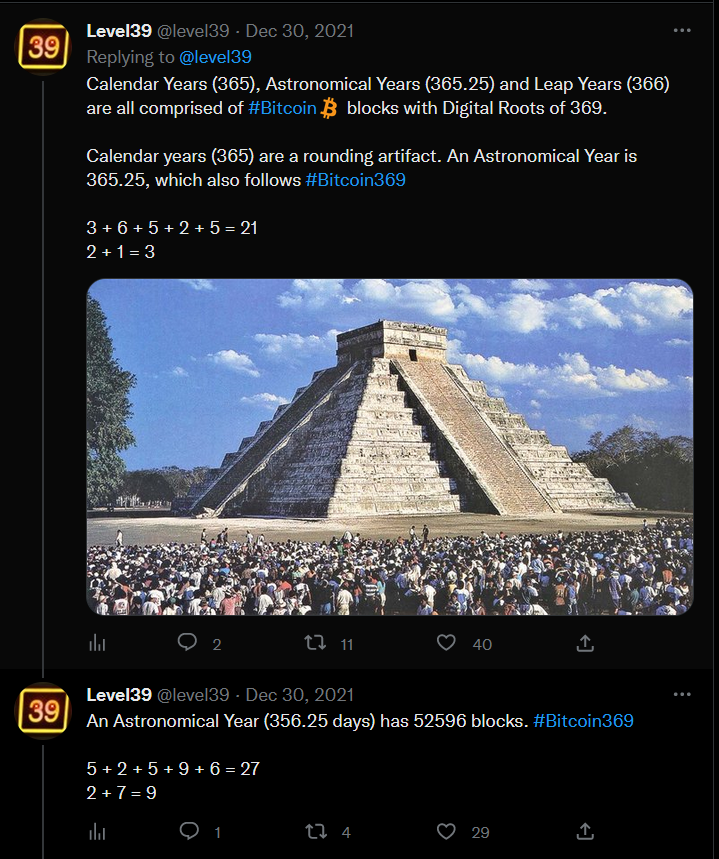View Level39 profile avatar on first tweet
719x859 pixels.
[x=43, y=47]
